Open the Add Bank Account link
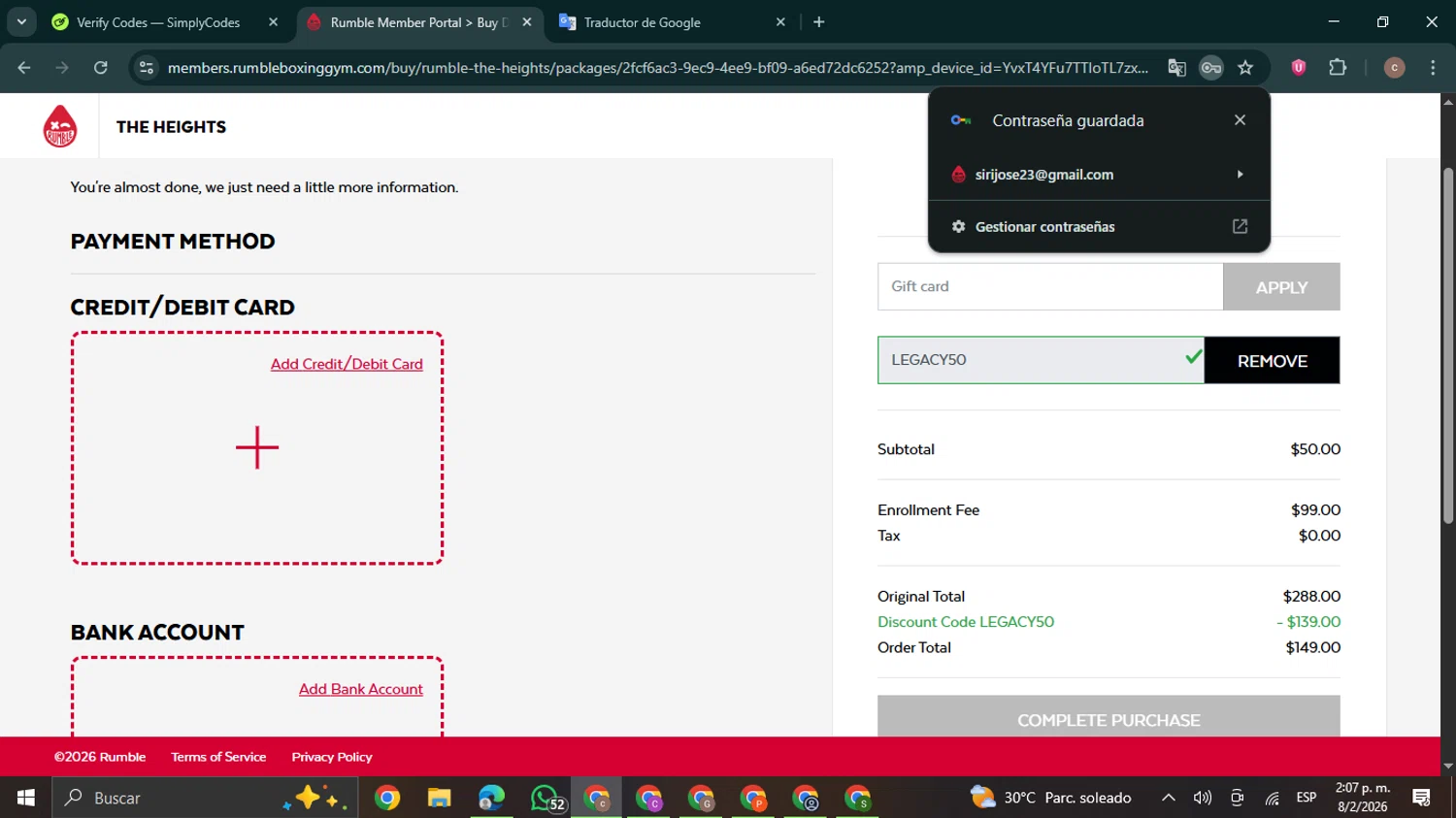Image resolution: width=1456 pixels, height=818 pixels. [x=361, y=689]
